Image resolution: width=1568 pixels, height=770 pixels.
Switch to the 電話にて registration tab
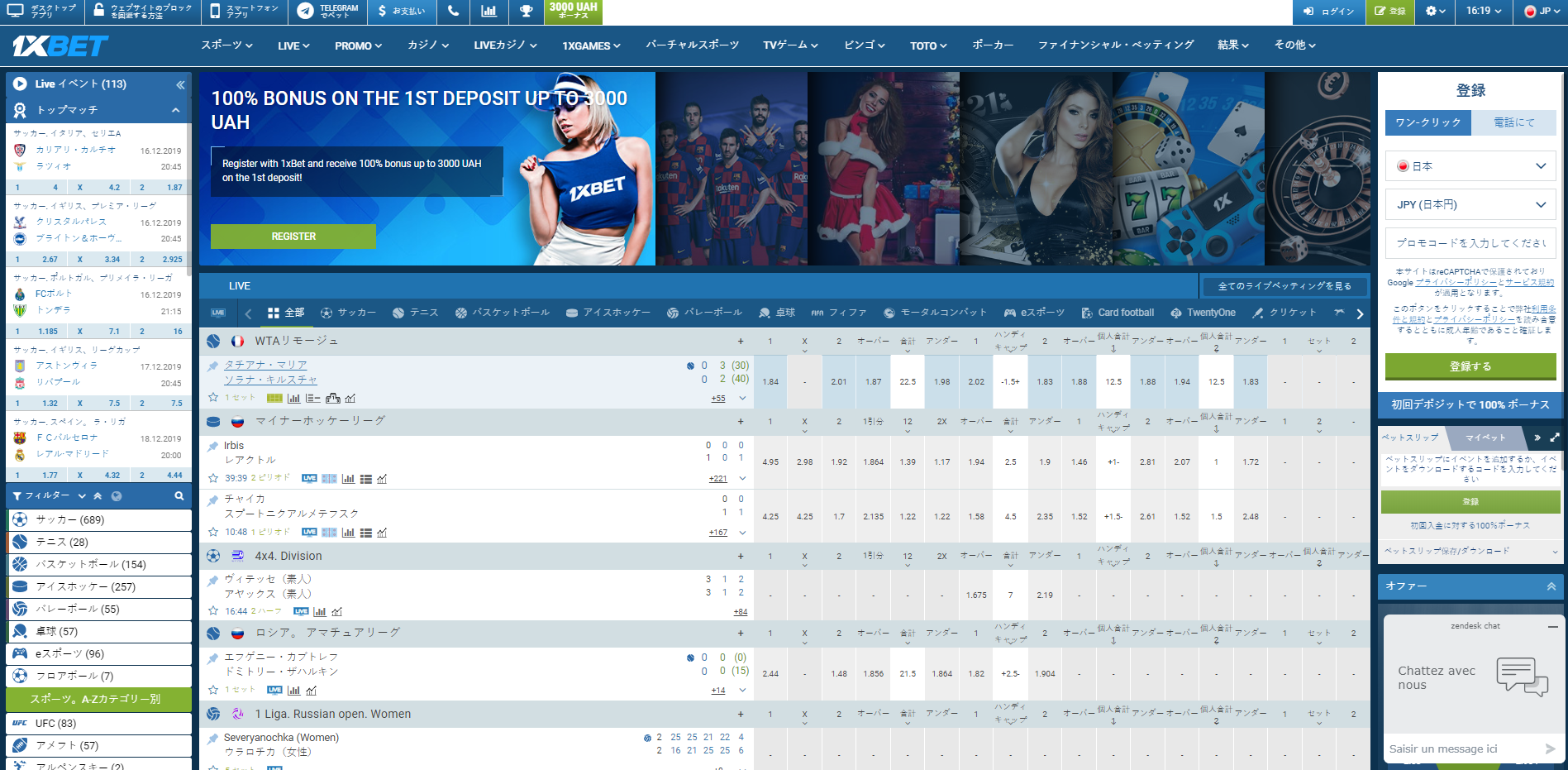(1513, 122)
